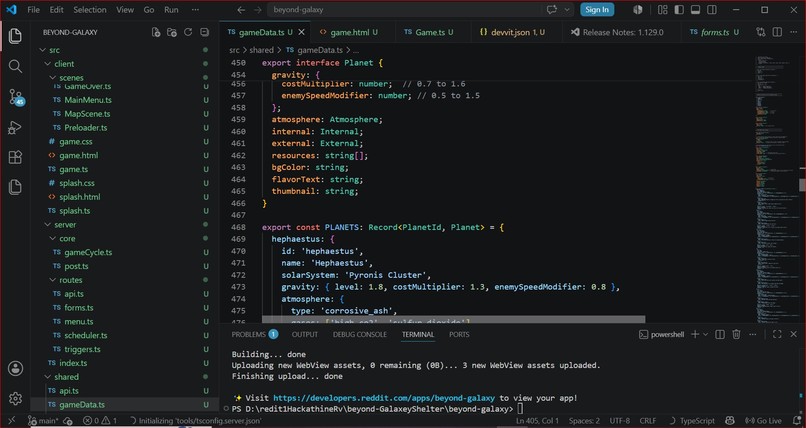806x428 pixels.
Task: Open Compare Changes icon in the editor toolbar
Action: 761,32
